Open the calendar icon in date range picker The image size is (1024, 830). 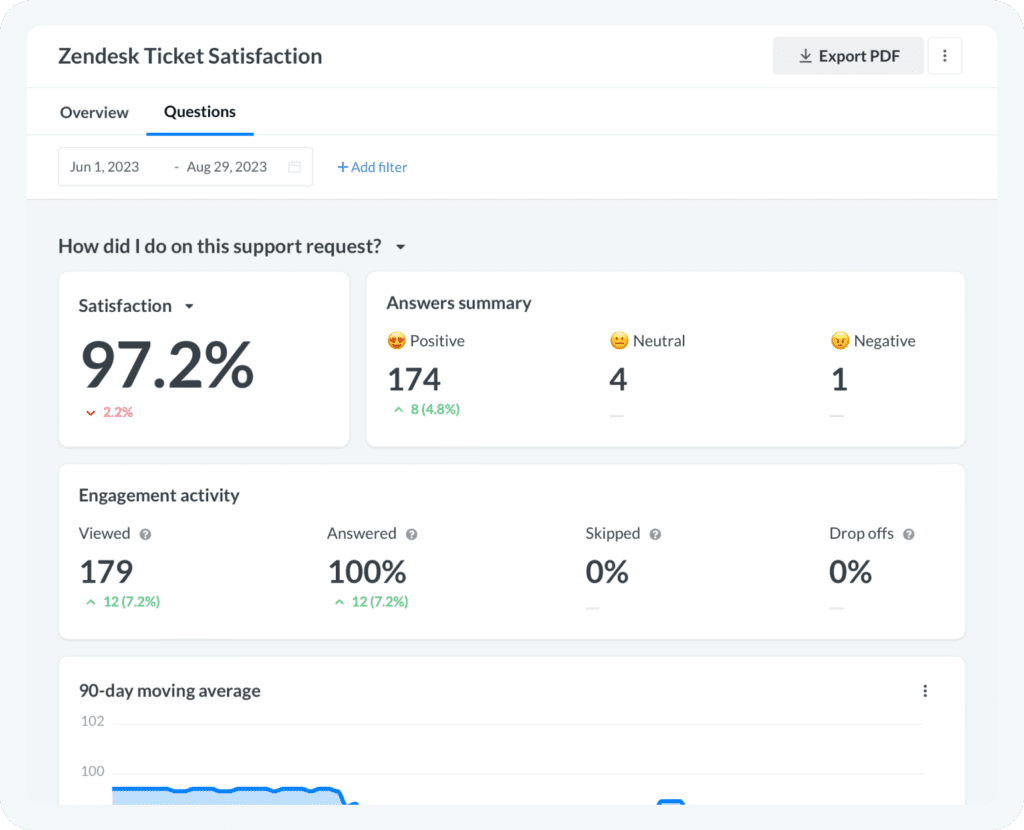[x=295, y=166]
